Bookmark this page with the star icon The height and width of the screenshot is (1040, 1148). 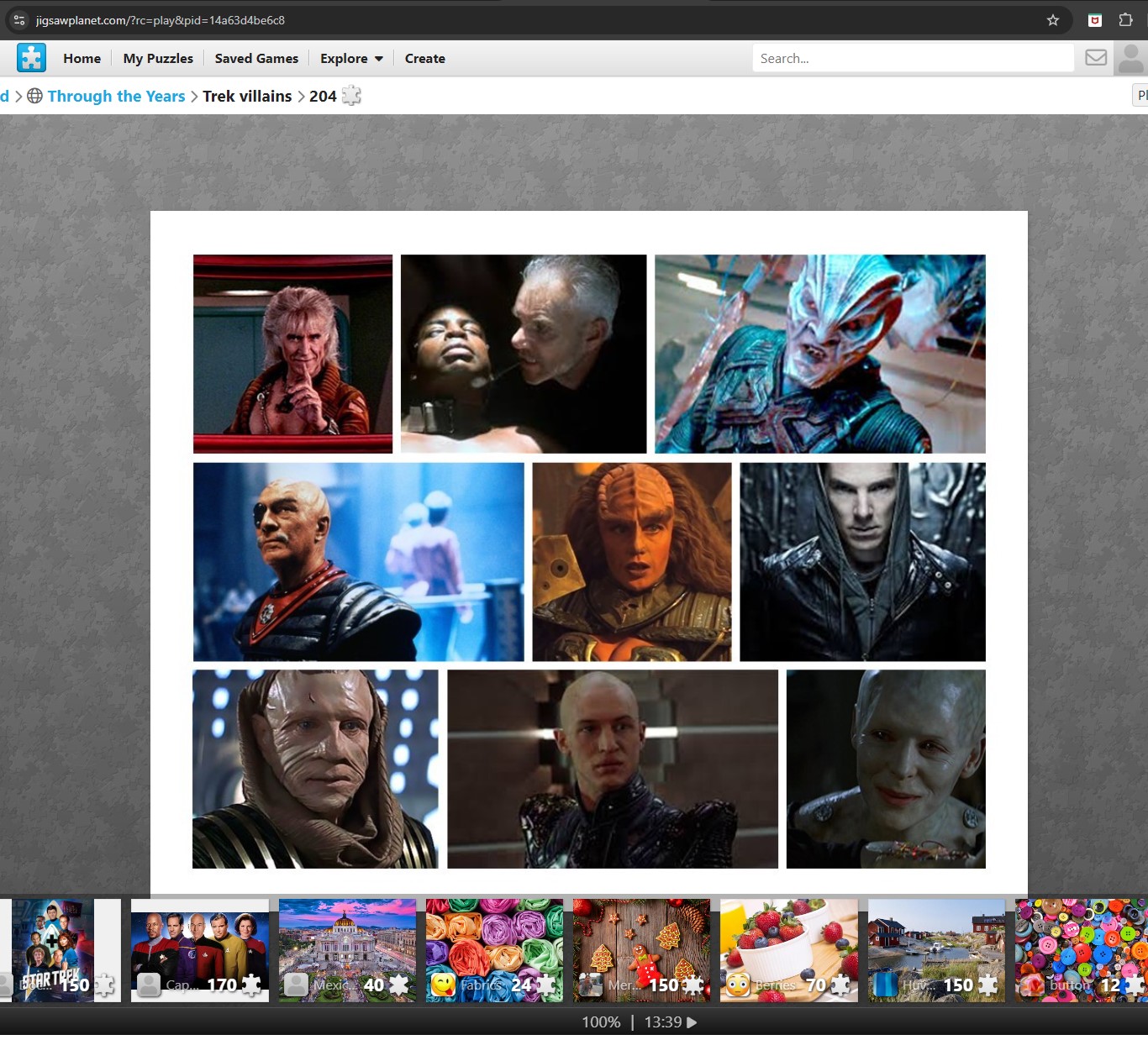click(1052, 20)
